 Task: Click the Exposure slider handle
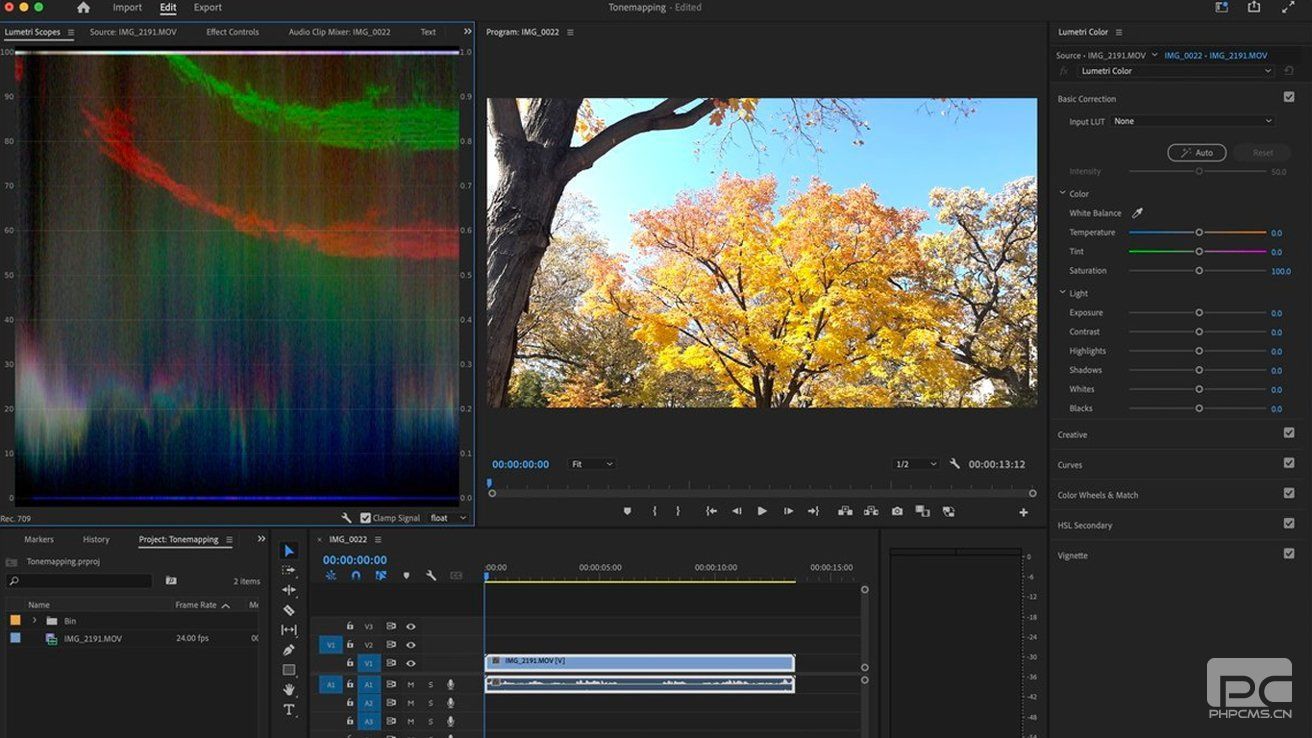point(1199,313)
